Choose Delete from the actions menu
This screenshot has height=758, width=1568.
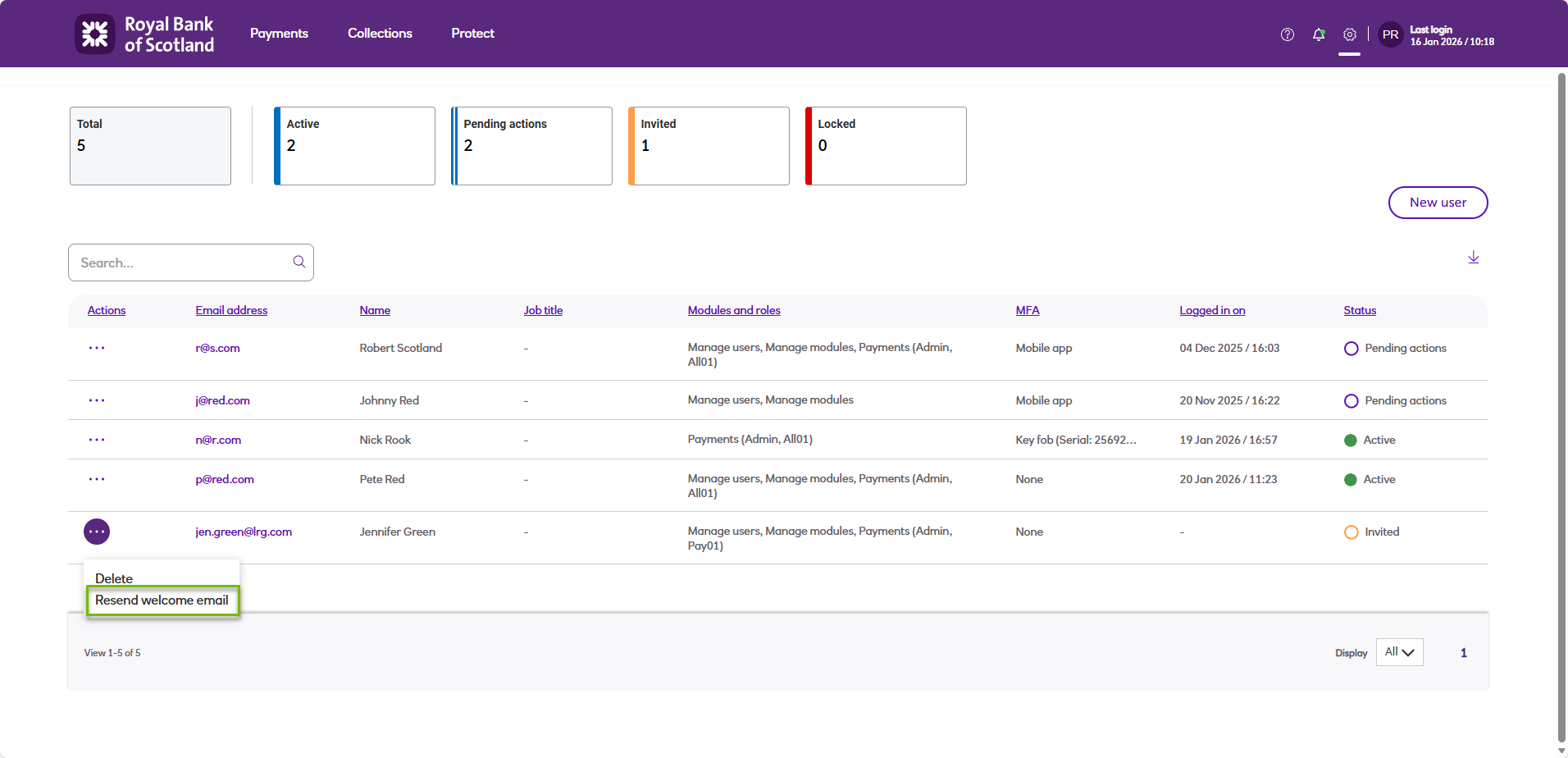point(114,578)
